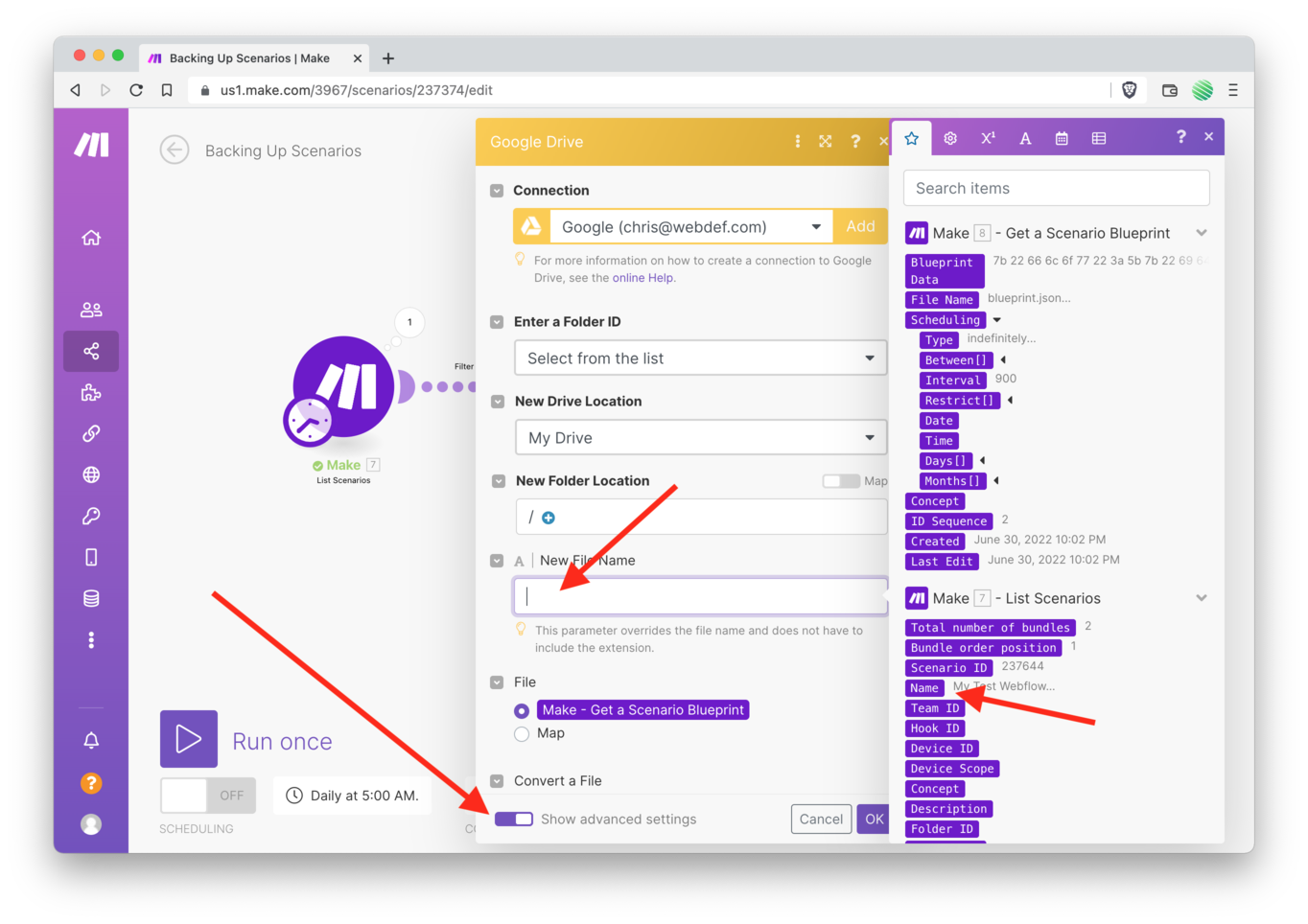
Task: Expand the Restrict[] item arrow
Action: tap(1010, 401)
